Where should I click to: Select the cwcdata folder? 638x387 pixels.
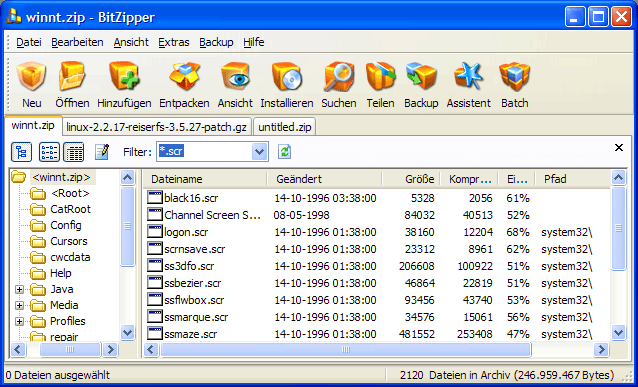pos(70,257)
